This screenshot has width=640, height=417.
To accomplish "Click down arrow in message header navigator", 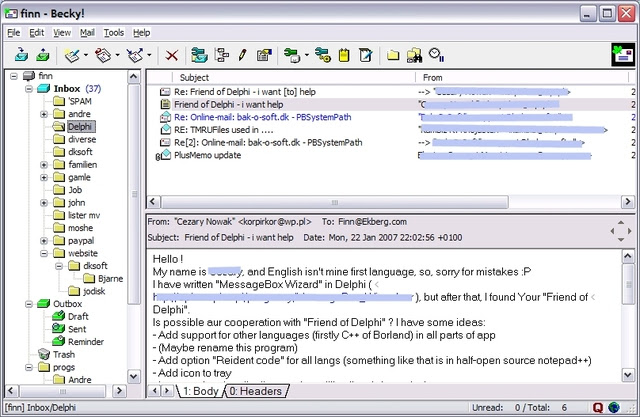I will [x=620, y=240].
